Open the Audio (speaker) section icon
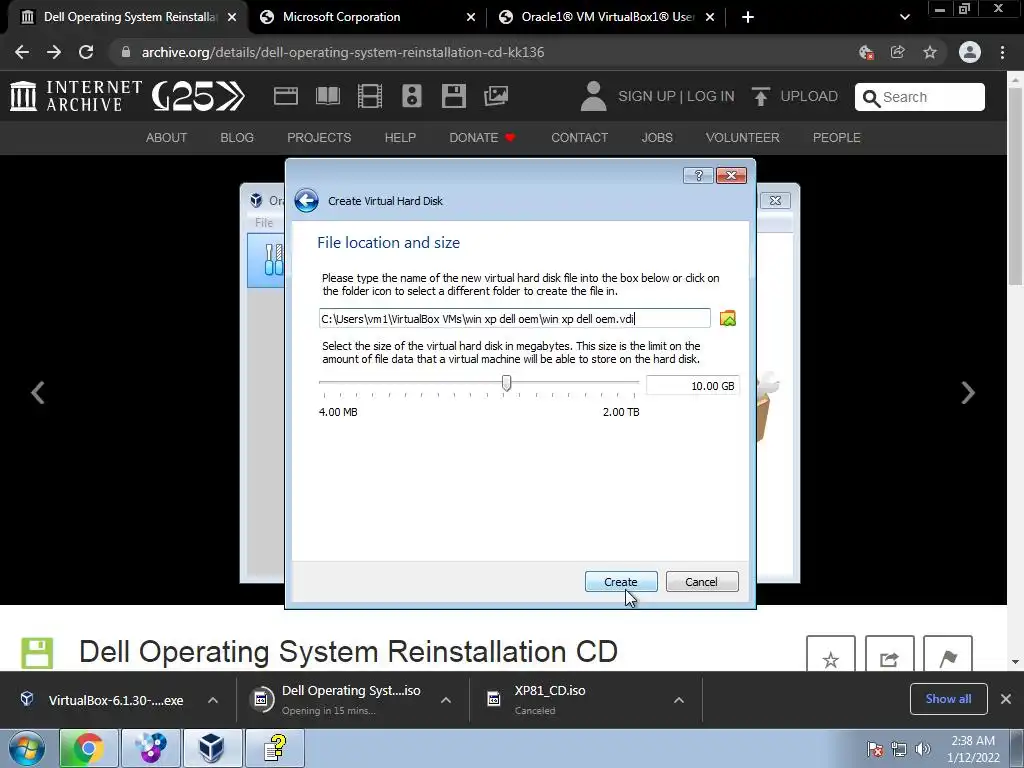 pyautogui.click(x=411, y=96)
